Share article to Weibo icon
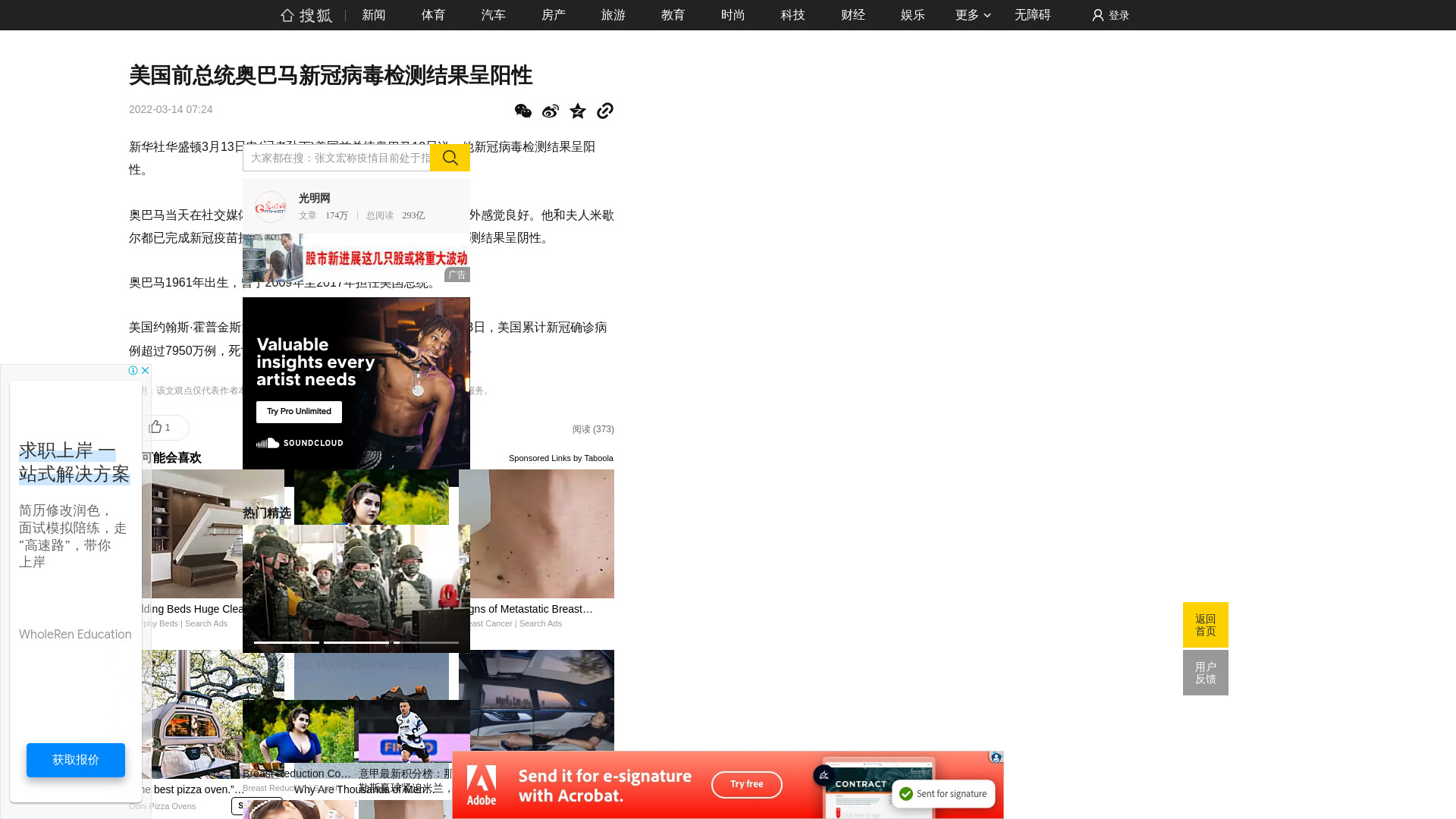Viewport: 1456px width, 819px height. pos(551,111)
